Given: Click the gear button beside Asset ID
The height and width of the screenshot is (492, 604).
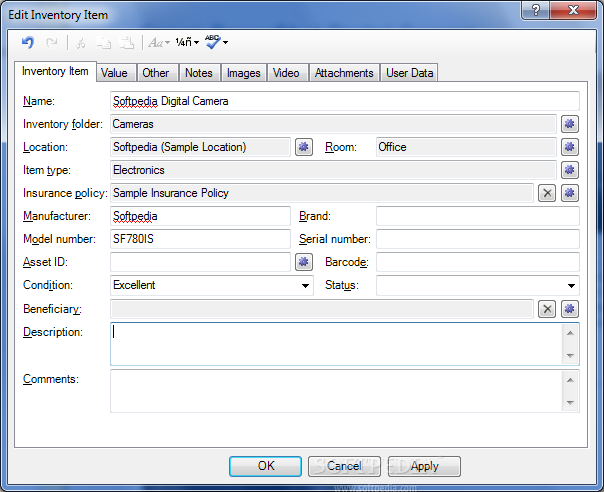Looking at the screenshot, I should coord(304,262).
